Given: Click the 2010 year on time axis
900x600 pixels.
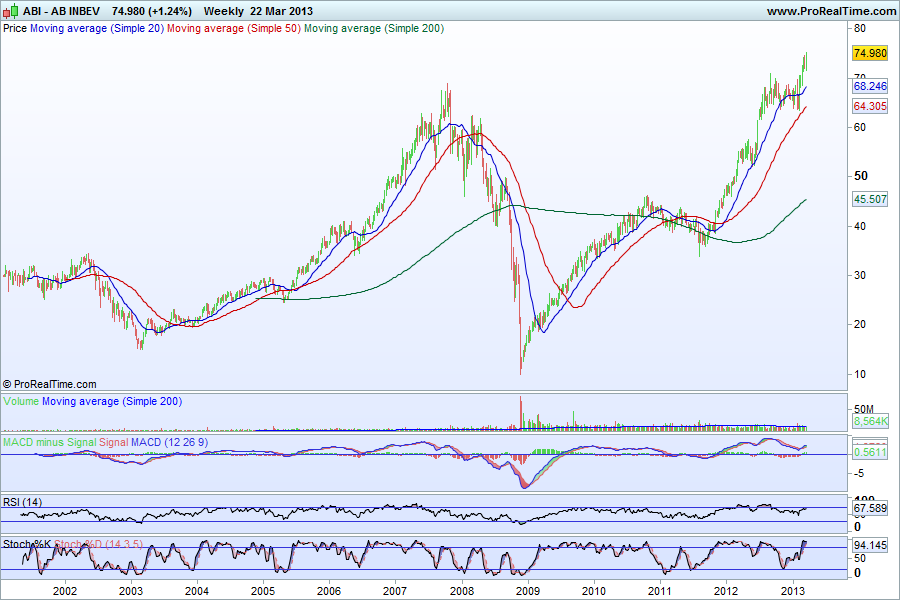Looking at the screenshot, I should (593, 591).
